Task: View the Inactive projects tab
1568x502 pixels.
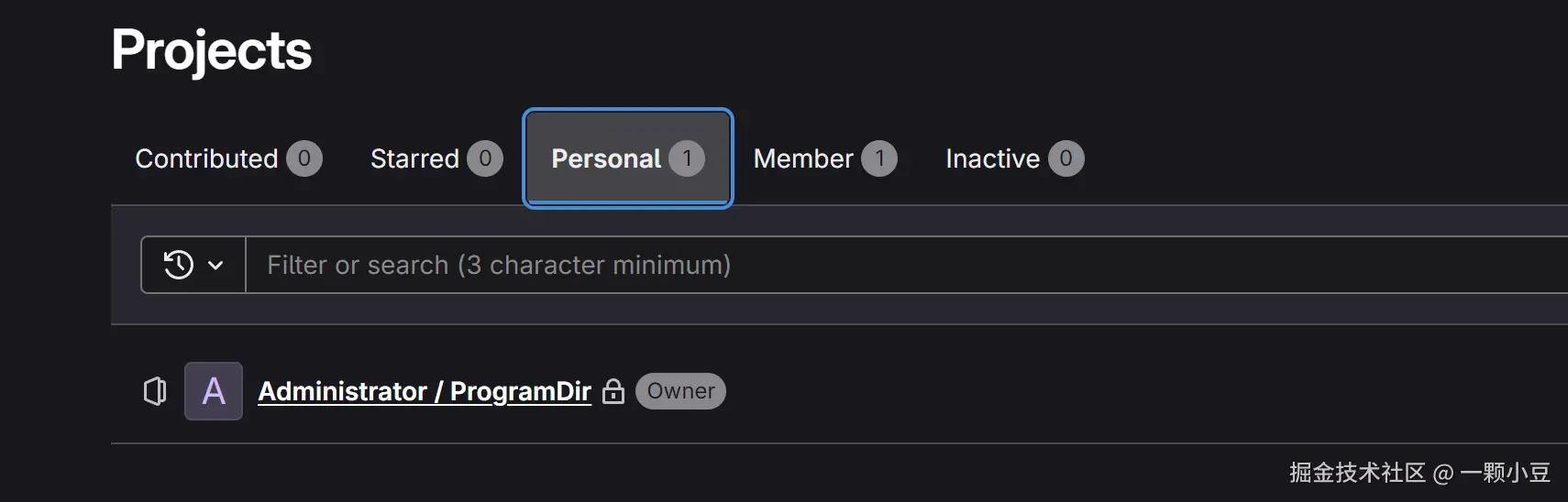Action: (992, 158)
